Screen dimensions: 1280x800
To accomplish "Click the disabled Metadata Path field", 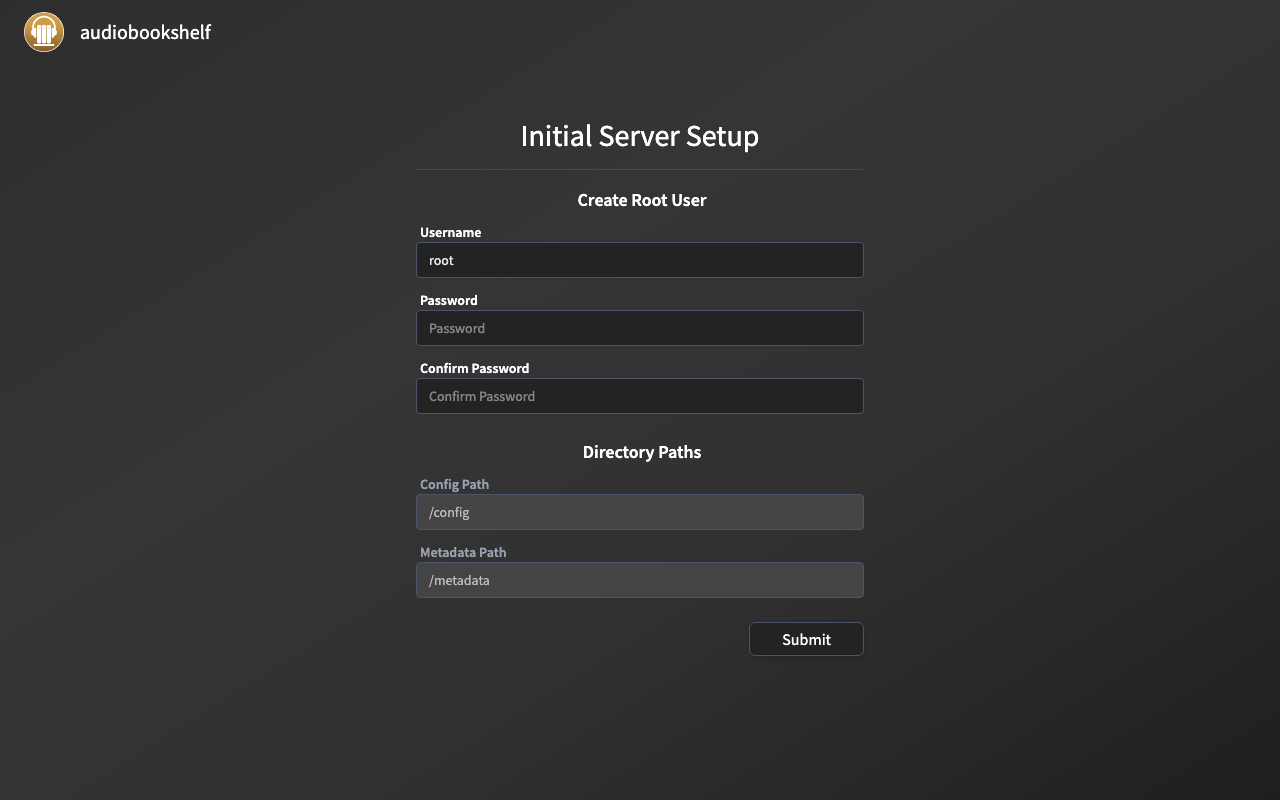I will coord(640,580).
